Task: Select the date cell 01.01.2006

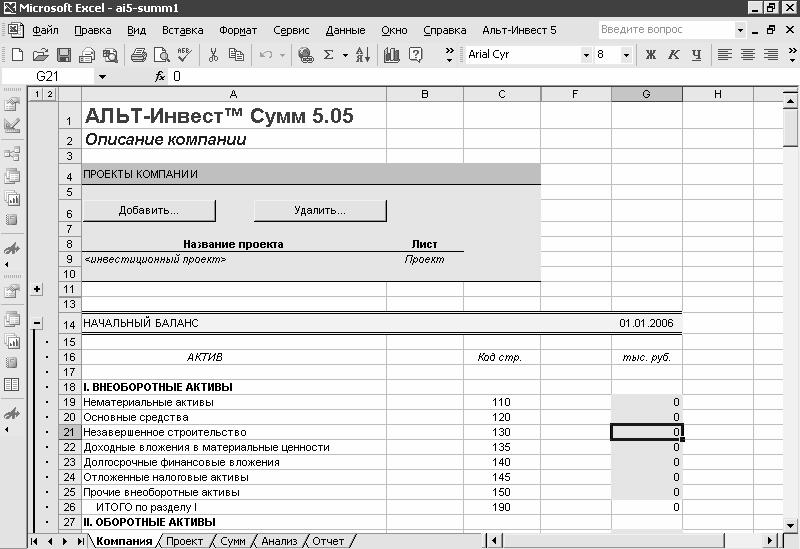Action: click(x=646, y=323)
